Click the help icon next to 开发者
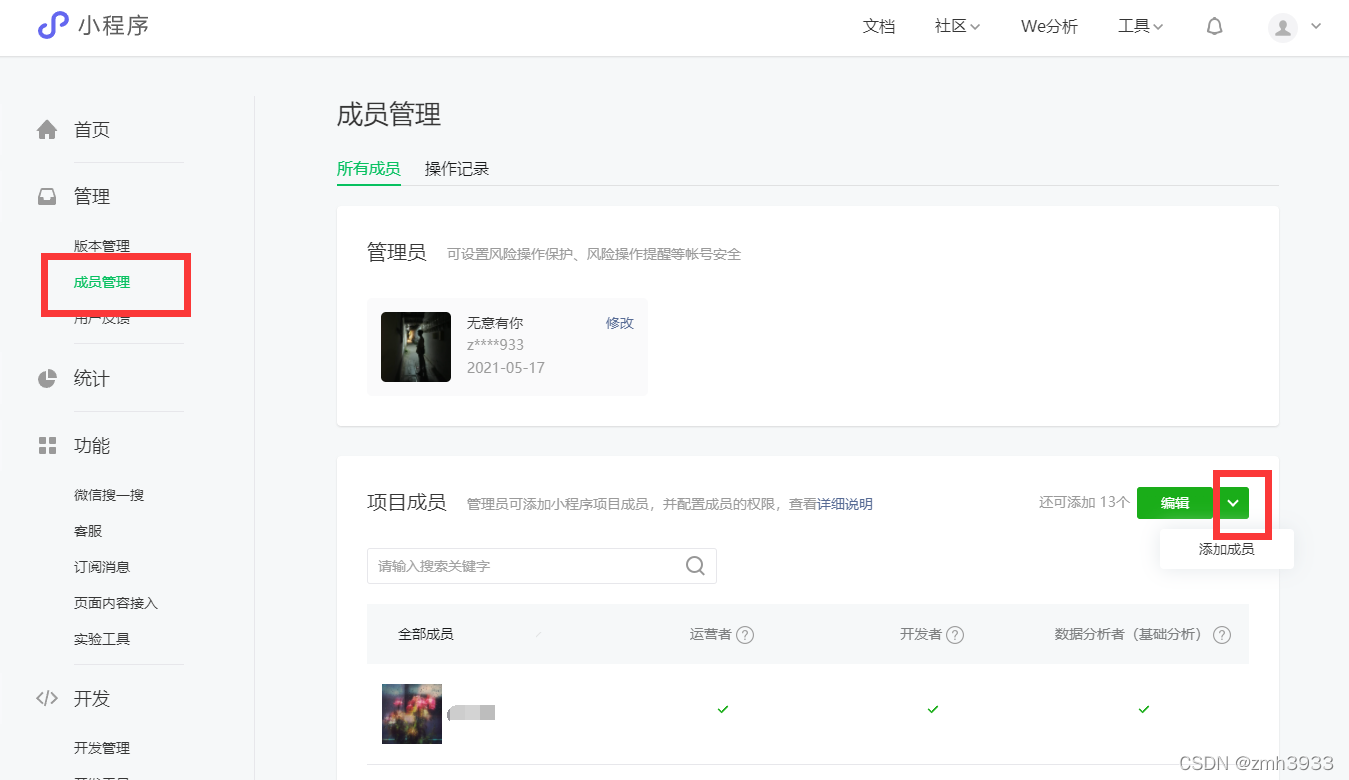This screenshot has width=1349, height=780. point(955,635)
